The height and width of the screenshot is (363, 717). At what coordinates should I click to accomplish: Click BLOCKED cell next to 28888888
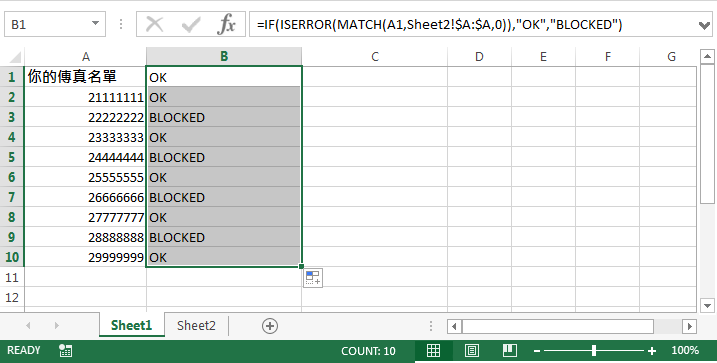(224, 237)
